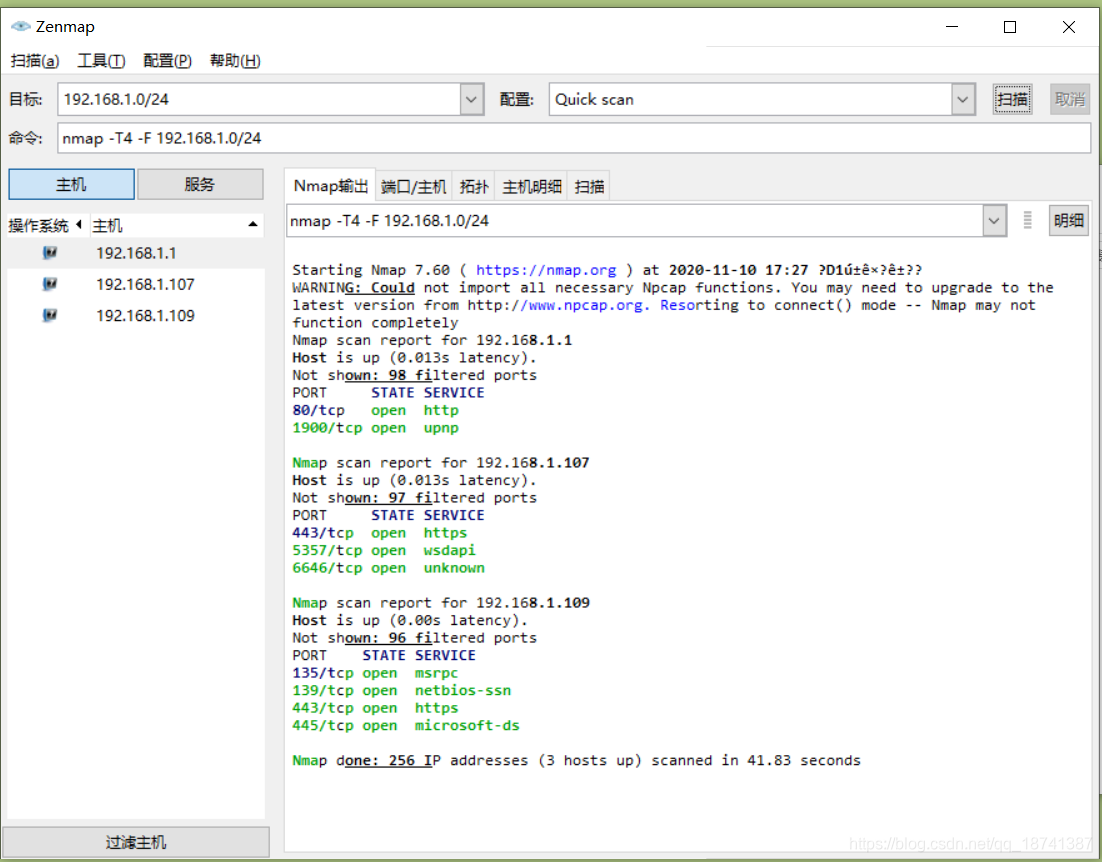The height and width of the screenshot is (862, 1102).
Task: Click 'Not shown: 98 filtered ports' text
Action: tap(415, 375)
